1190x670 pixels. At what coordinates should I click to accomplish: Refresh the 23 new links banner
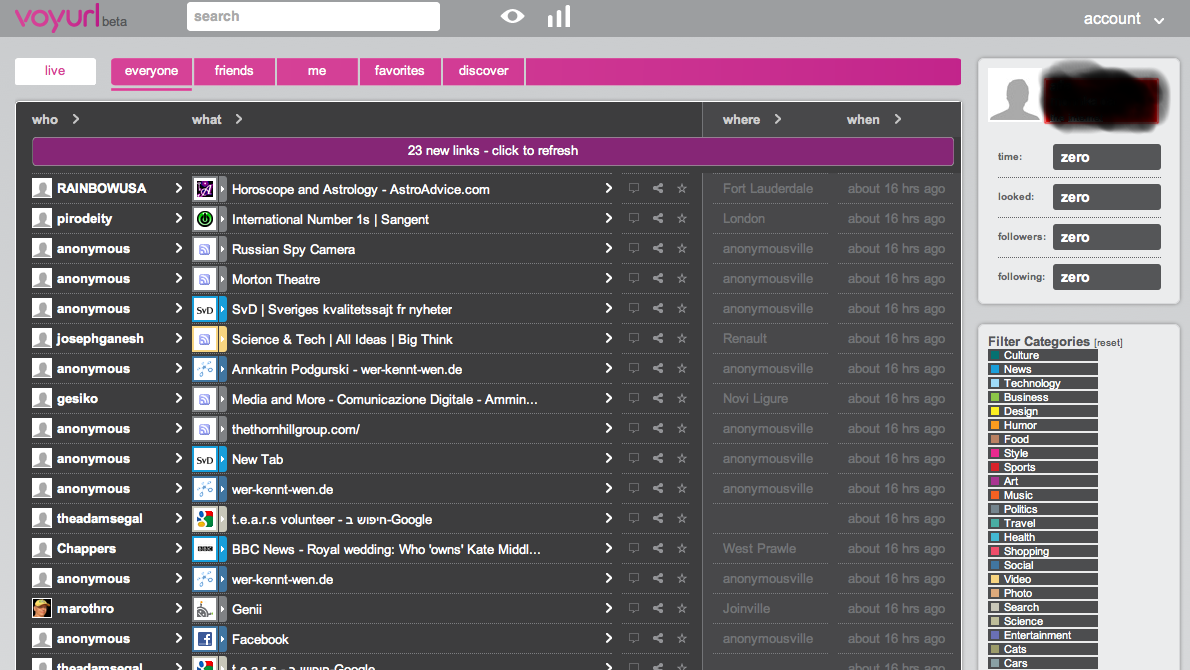click(x=493, y=151)
